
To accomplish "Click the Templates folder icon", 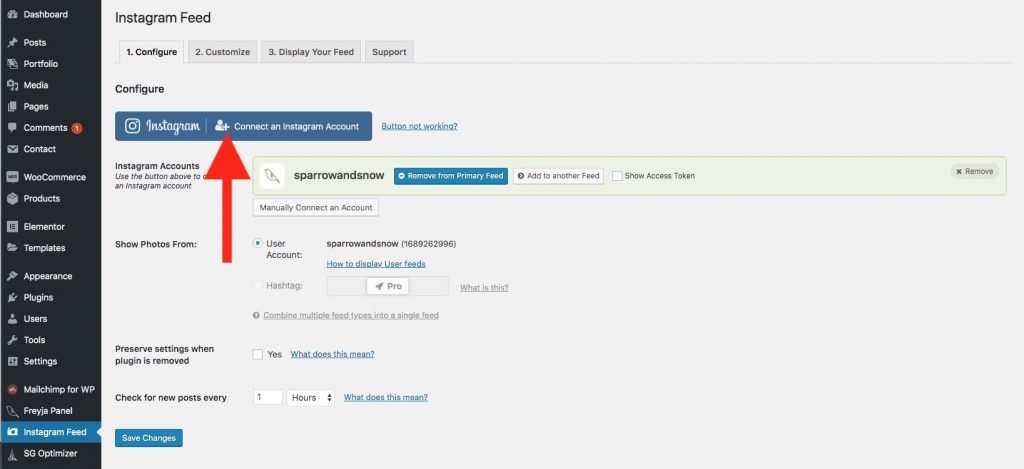I will point(12,248).
